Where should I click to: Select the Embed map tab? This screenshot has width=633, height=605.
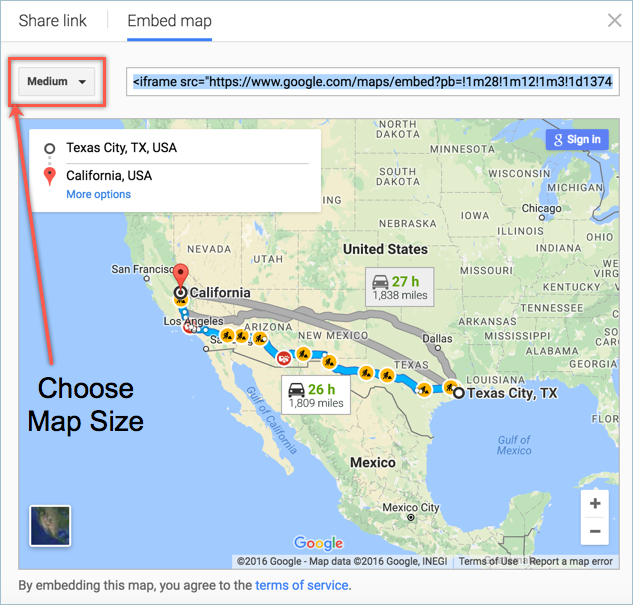click(169, 20)
